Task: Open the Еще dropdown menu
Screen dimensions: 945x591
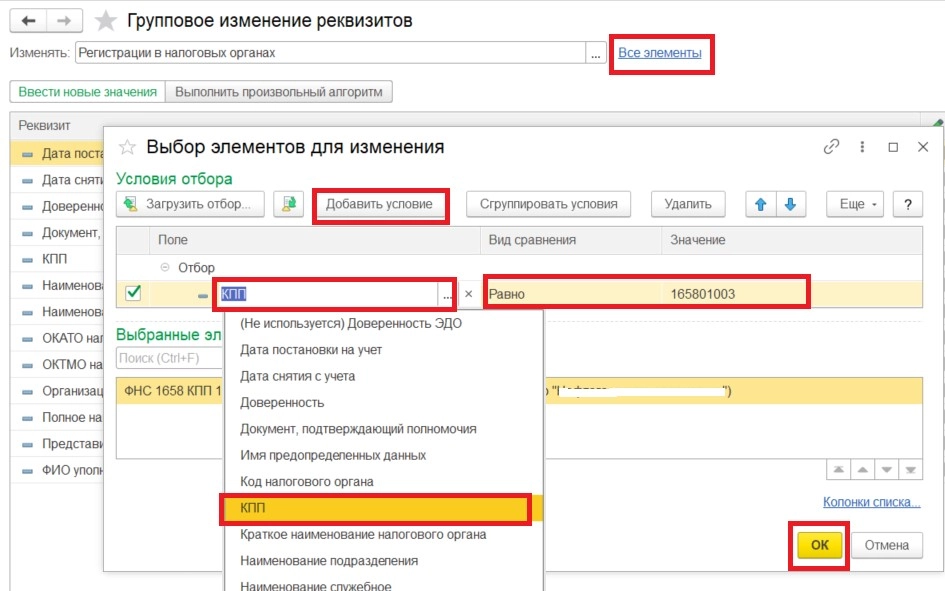Action: (x=857, y=204)
